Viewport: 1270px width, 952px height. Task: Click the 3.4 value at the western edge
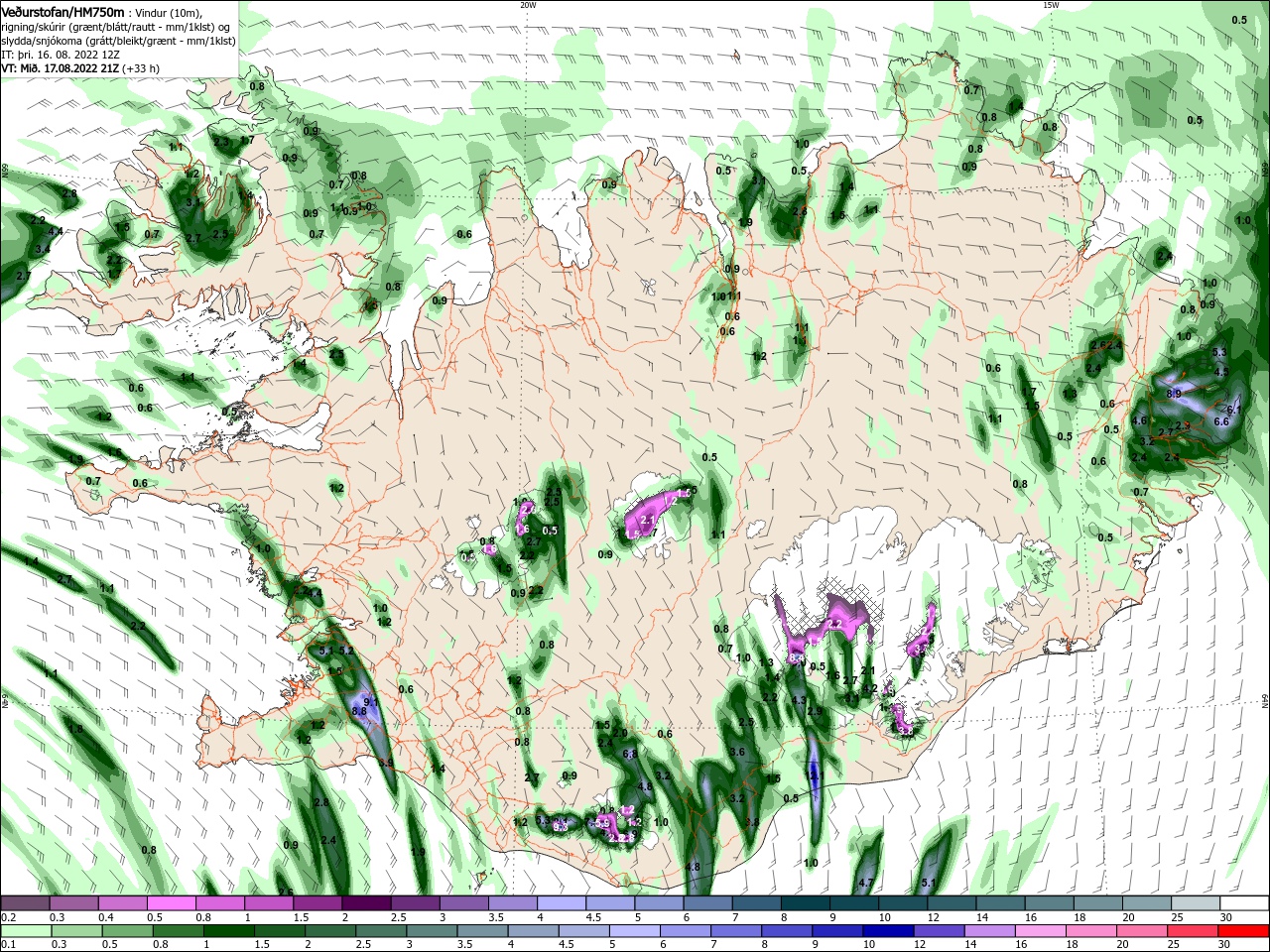[x=42, y=249]
